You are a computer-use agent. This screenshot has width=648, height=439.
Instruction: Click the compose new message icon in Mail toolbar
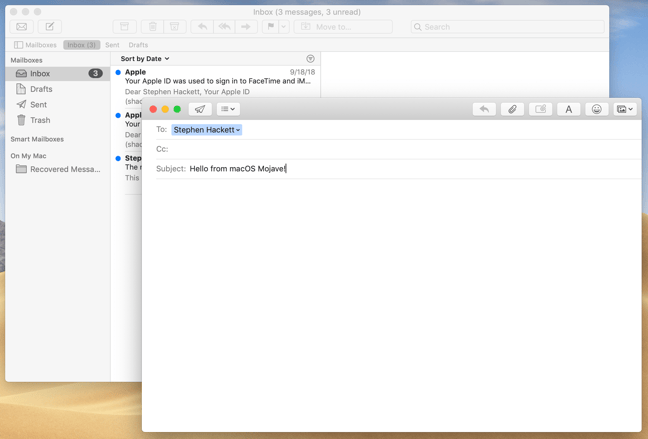50,27
